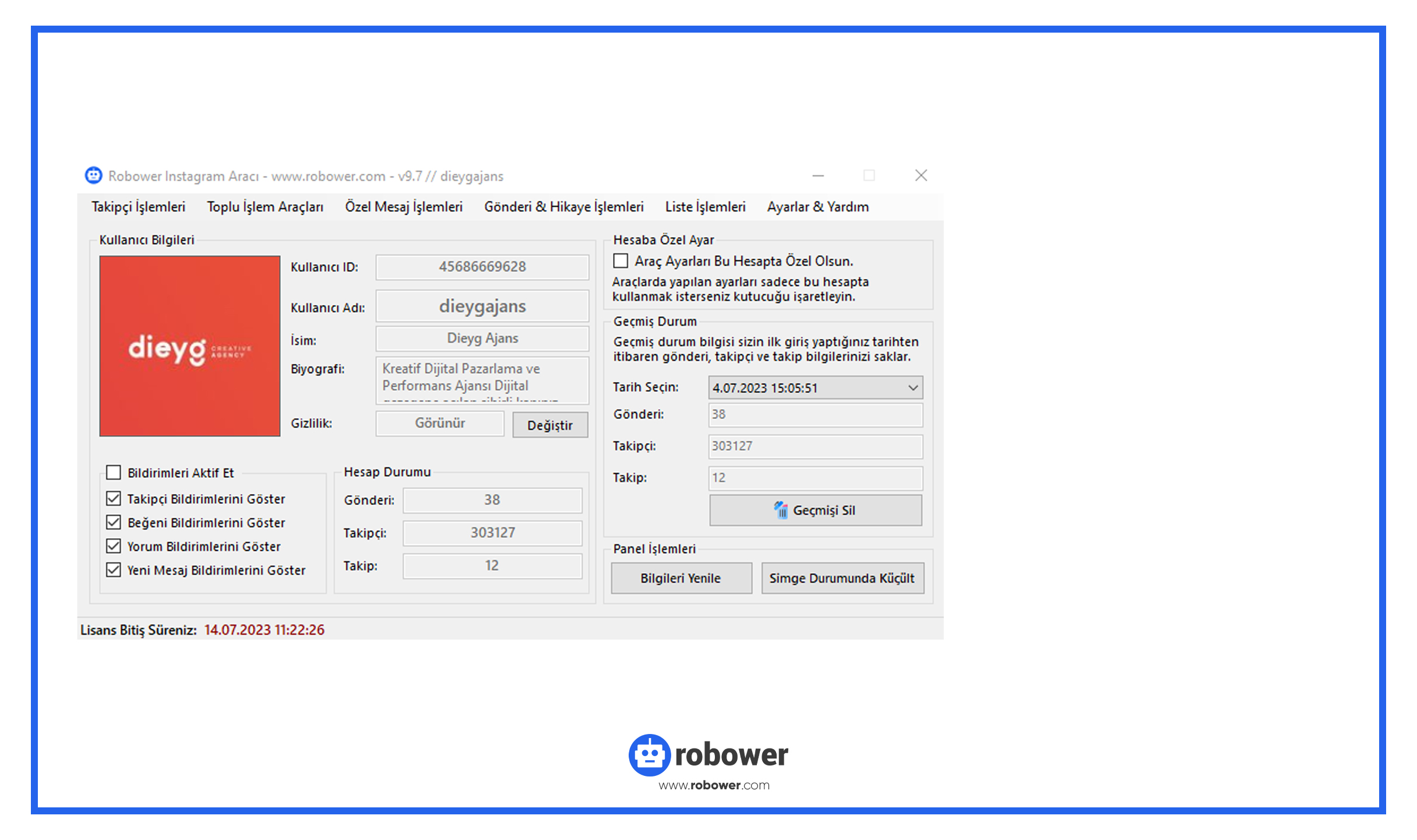Click license expiry date 14.07.2023 11:22:26
The height and width of the screenshot is (840, 1417).
pos(264,630)
